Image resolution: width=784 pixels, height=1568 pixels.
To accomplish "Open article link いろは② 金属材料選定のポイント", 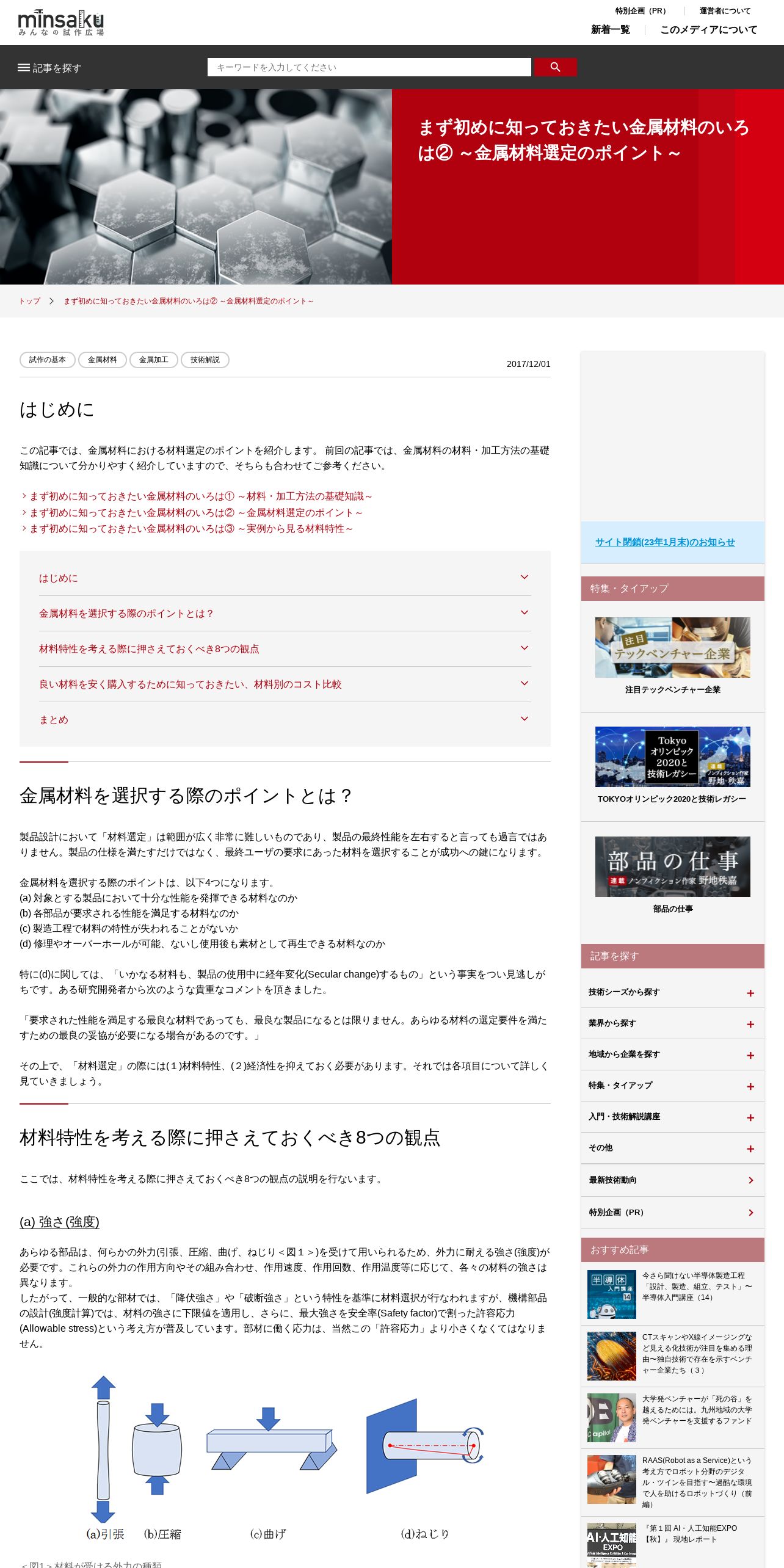I will coord(196,513).
